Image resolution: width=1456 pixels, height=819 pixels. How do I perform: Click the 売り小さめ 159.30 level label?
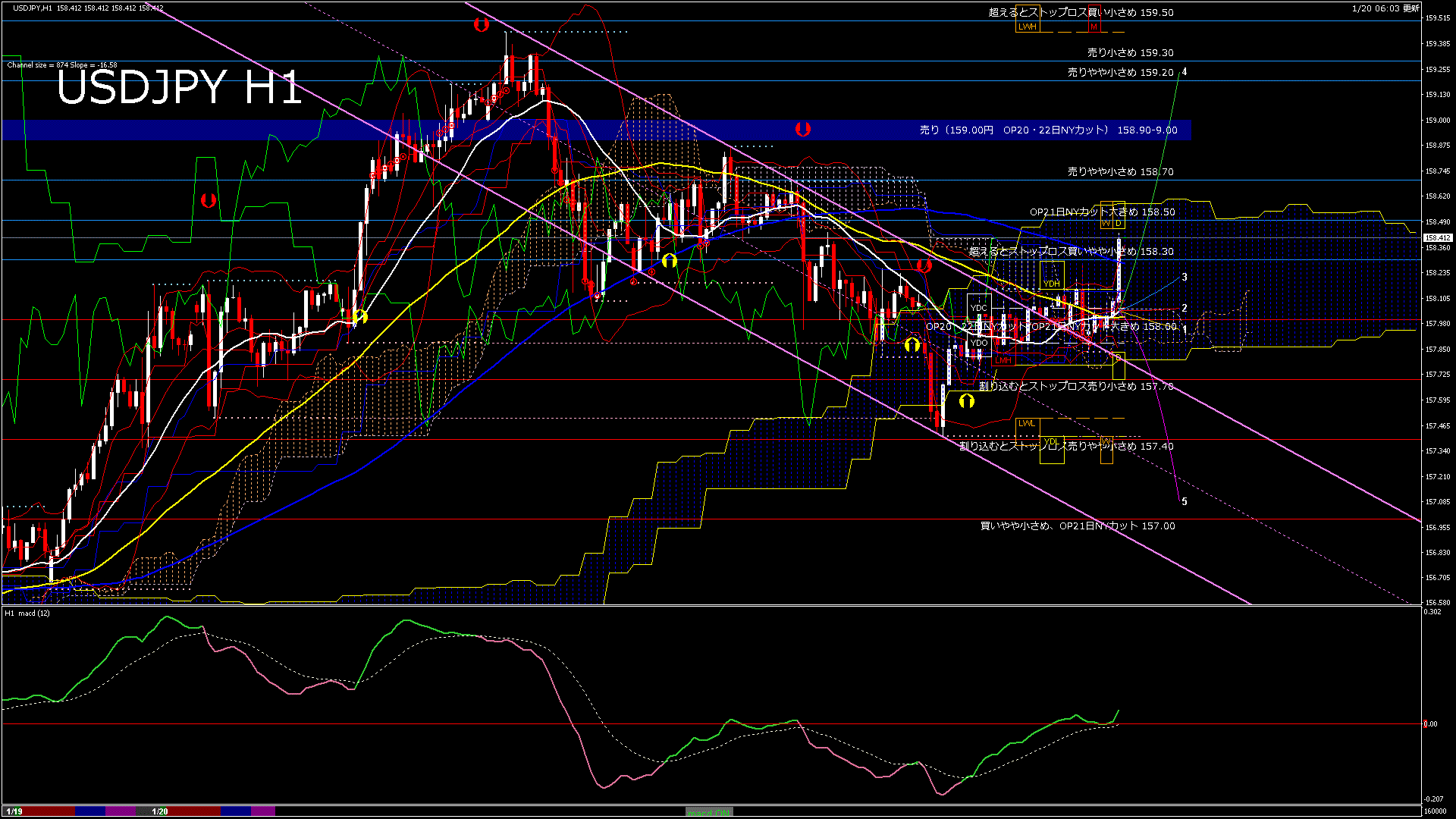(1130, 53)
